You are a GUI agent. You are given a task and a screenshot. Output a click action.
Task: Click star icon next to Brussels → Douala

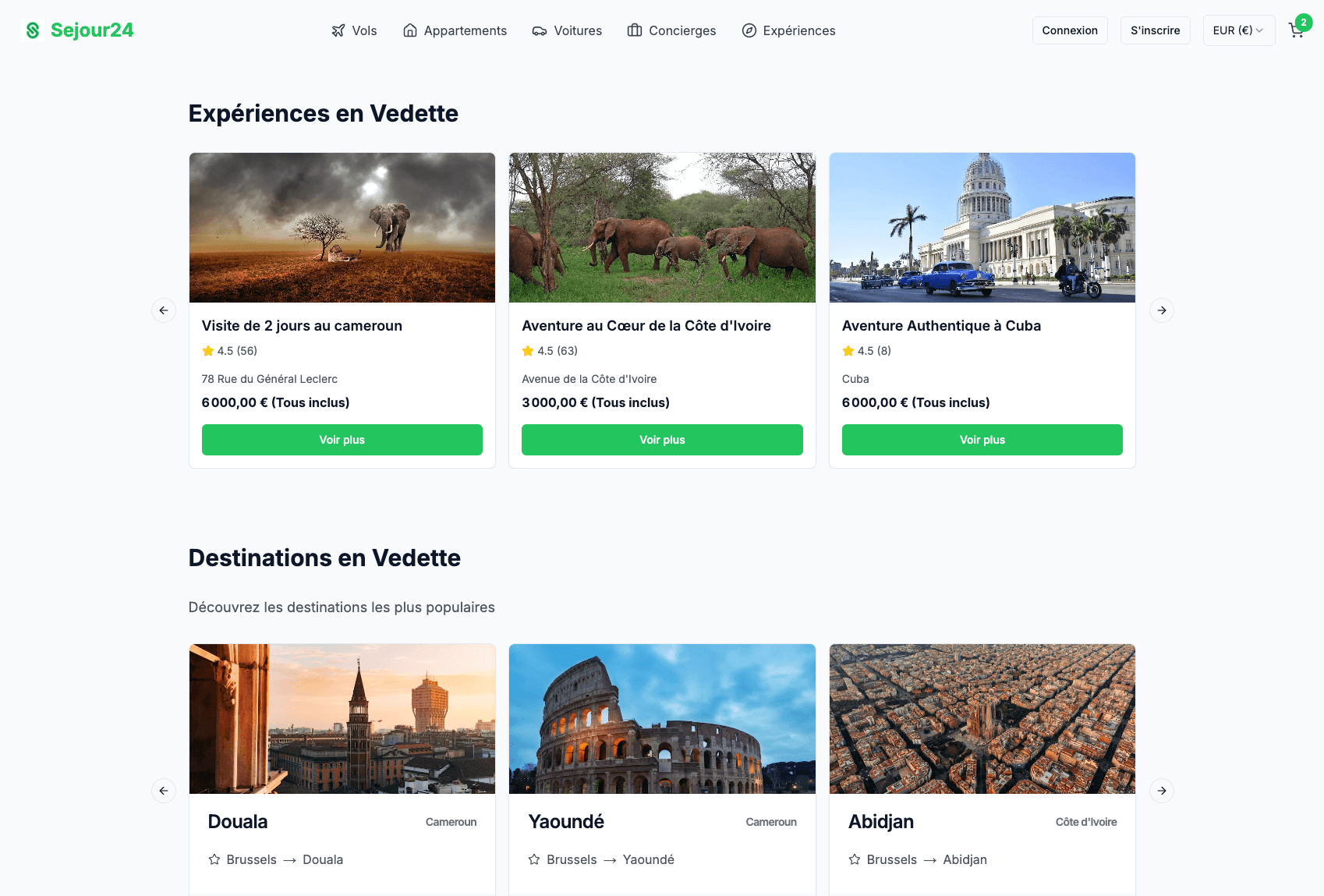214,859
